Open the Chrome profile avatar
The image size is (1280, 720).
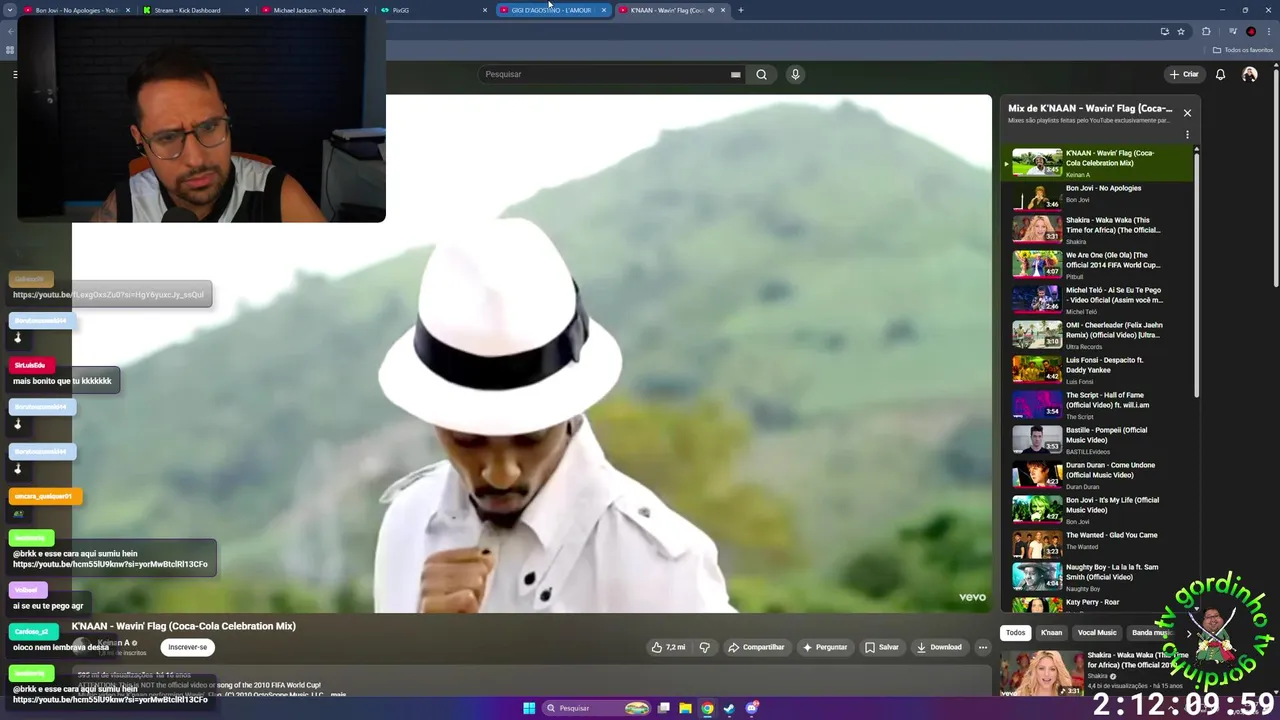click(1251, 32)
